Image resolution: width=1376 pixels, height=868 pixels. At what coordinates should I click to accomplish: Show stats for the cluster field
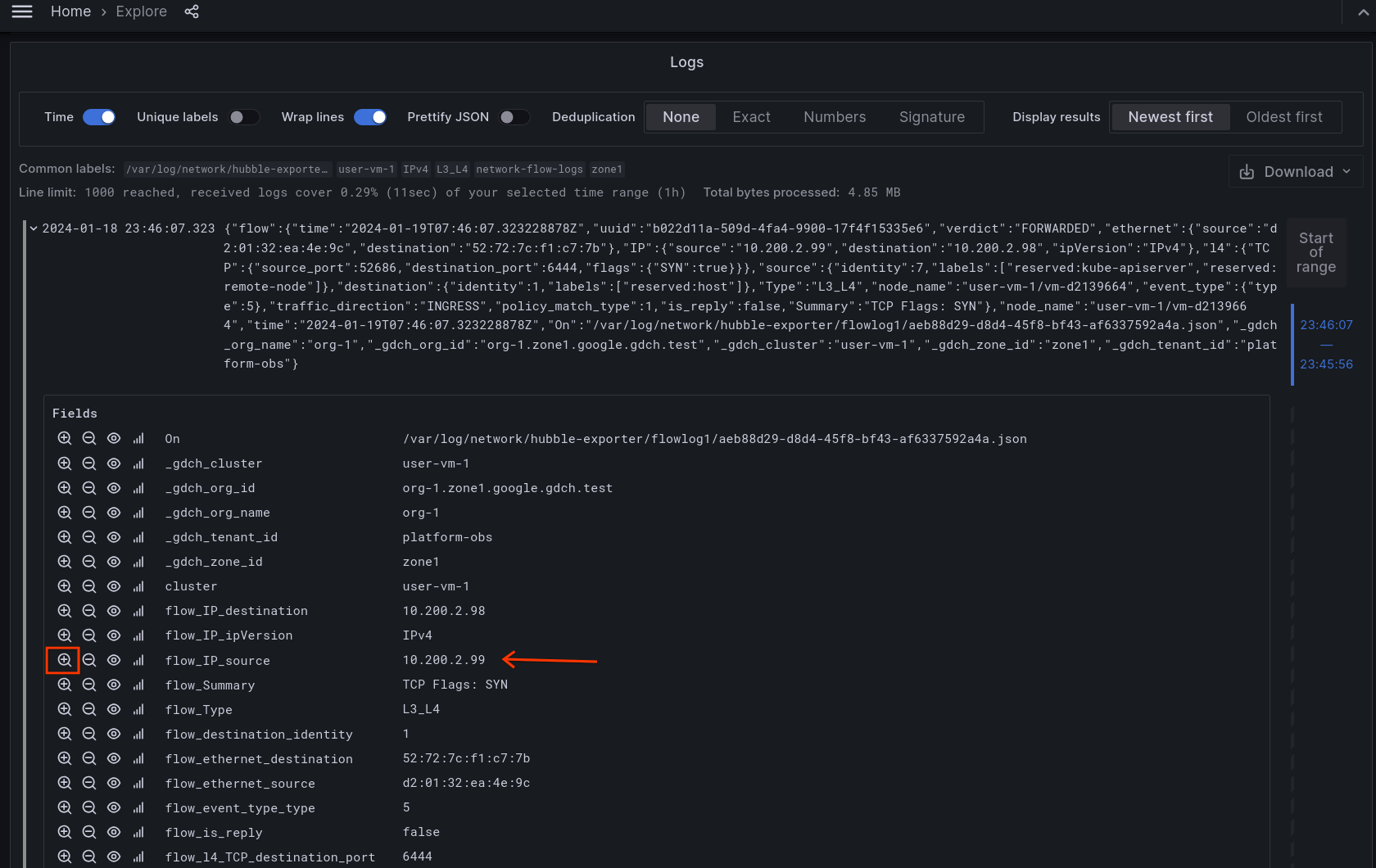click(138, 586)
